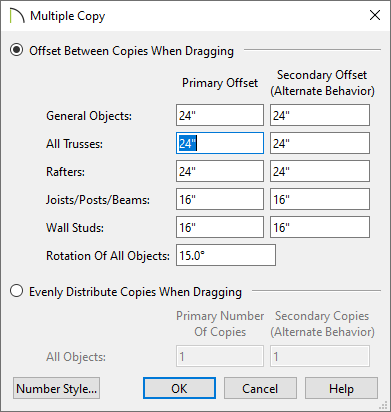Open Help for Multiple Copy
This screenshot has width=391, height=412.
tap(341, 388)
